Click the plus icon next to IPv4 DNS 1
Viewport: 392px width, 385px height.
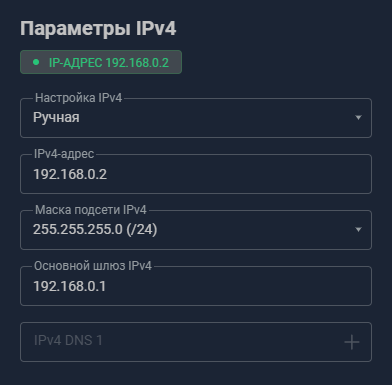[x=352, y=342]
